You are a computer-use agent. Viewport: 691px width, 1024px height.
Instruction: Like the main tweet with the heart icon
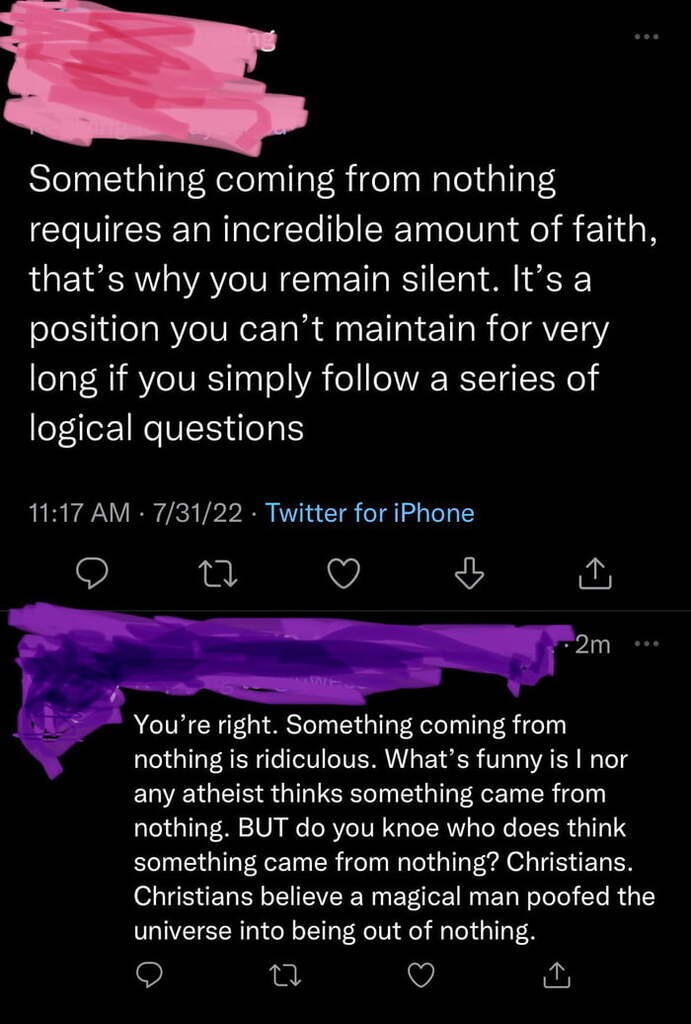(345, 572)
